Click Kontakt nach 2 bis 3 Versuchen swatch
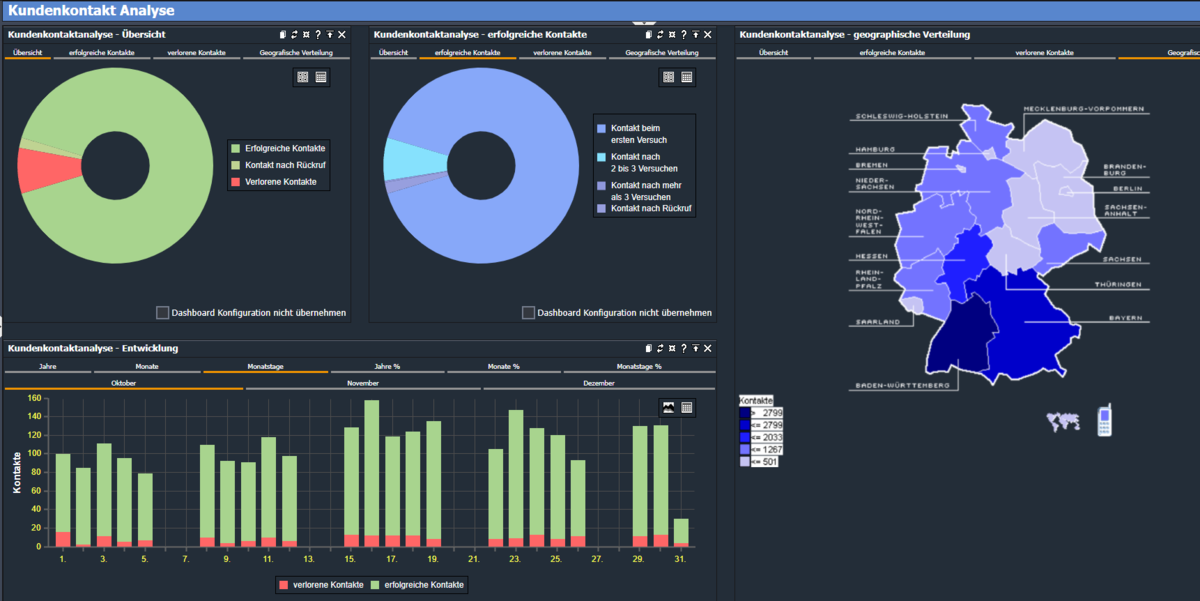The height and width of the screenshot is (601, 1200). point(602,157)
